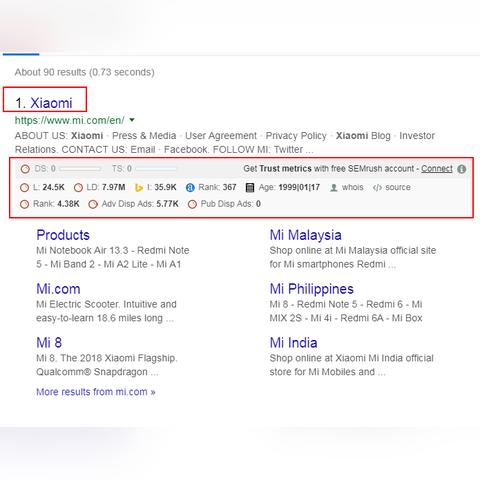Image resolution: width=480 pixels, height=480 pixels.
Task: Open the Mi Malaysia sitelink
Action: (306, 235)
